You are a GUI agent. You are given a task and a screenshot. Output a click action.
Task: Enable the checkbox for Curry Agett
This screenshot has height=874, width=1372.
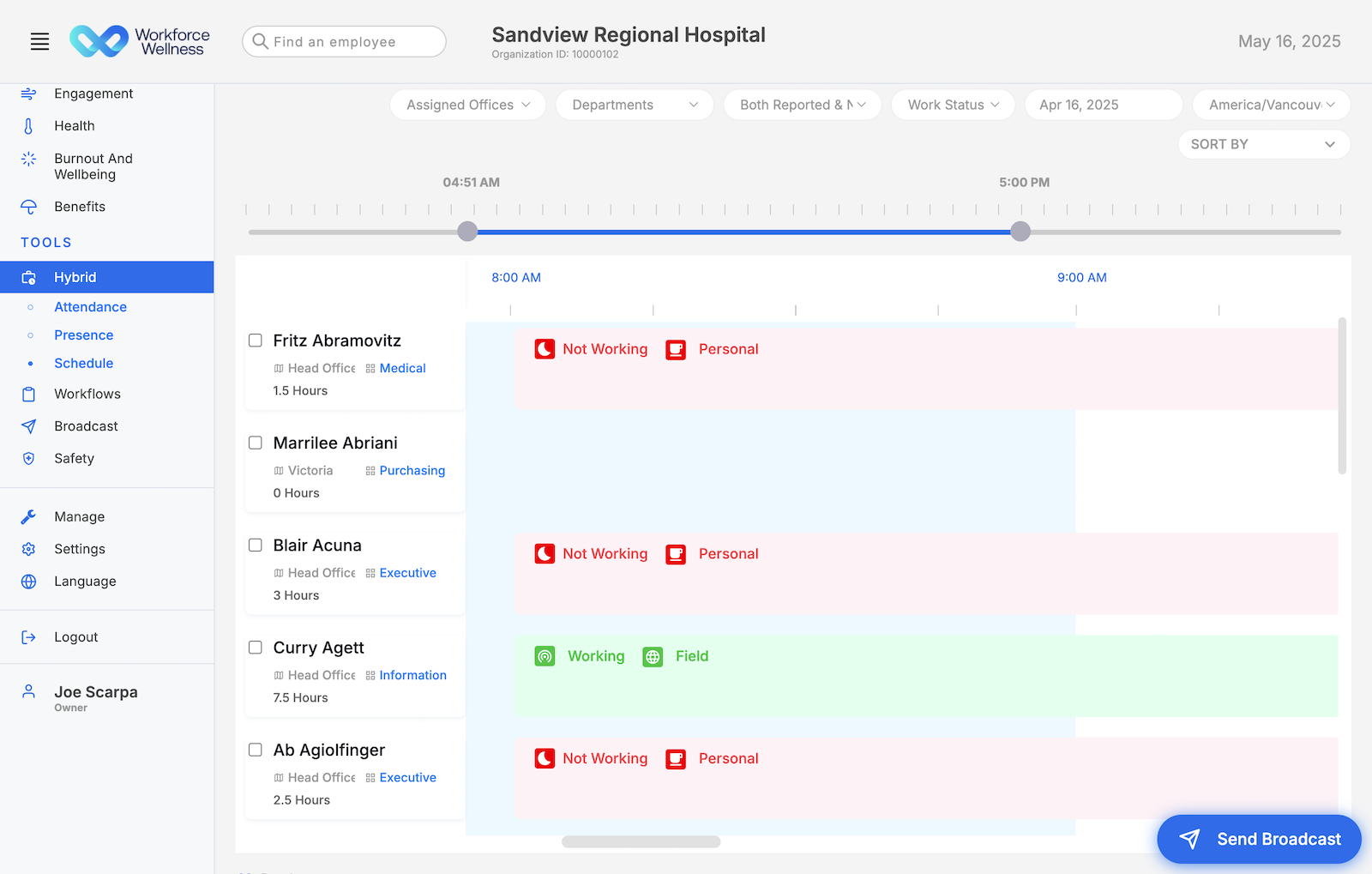click(255, 647)
